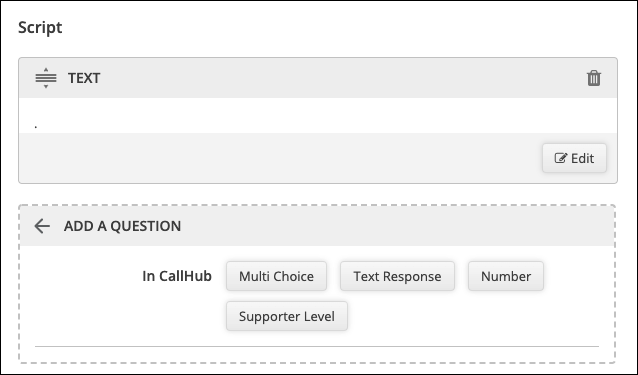Add a Number question
The image size is (638, 375).
coord(506,276)
